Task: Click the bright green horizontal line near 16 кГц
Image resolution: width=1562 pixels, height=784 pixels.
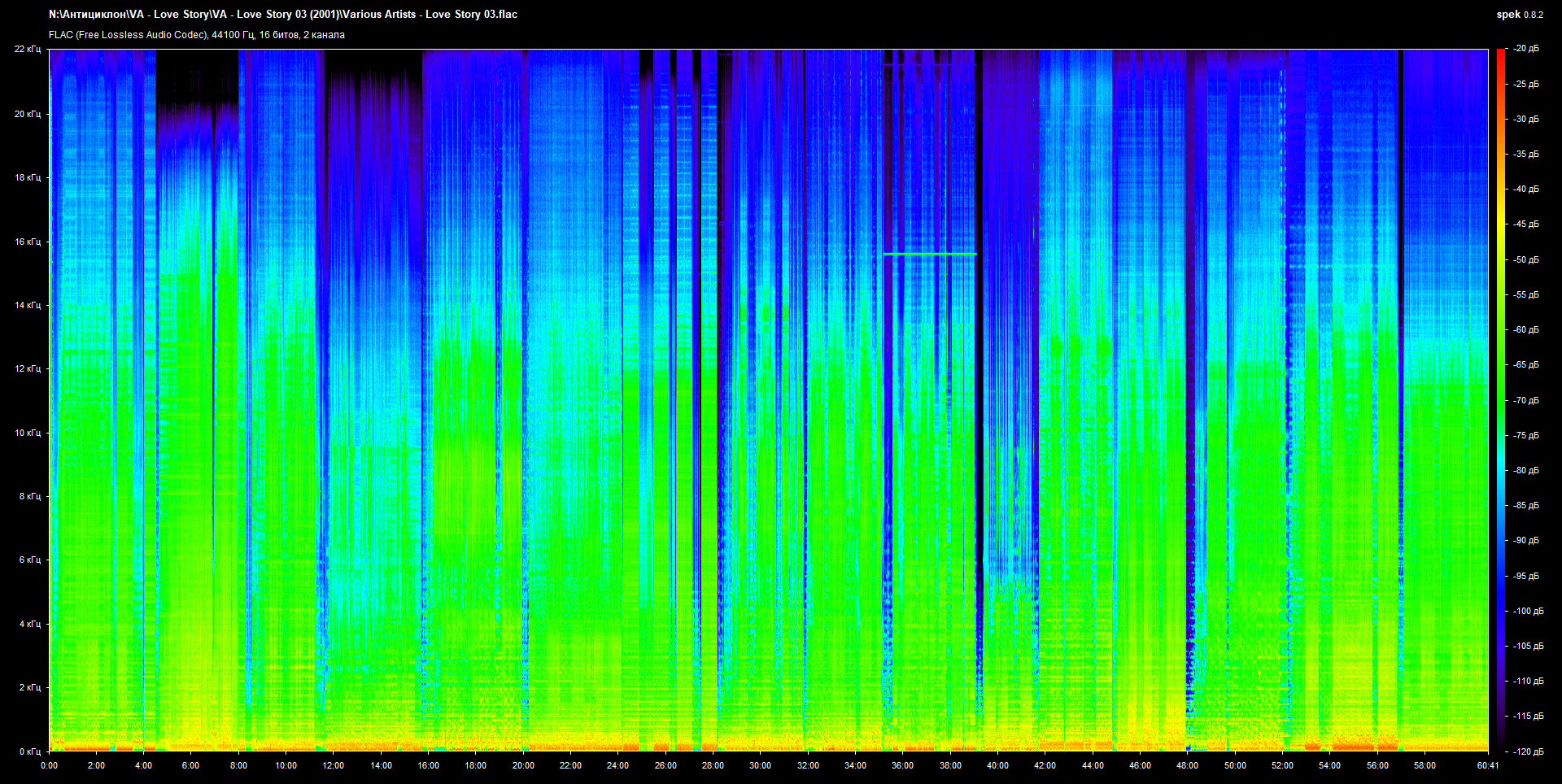Action: [929, 254]
